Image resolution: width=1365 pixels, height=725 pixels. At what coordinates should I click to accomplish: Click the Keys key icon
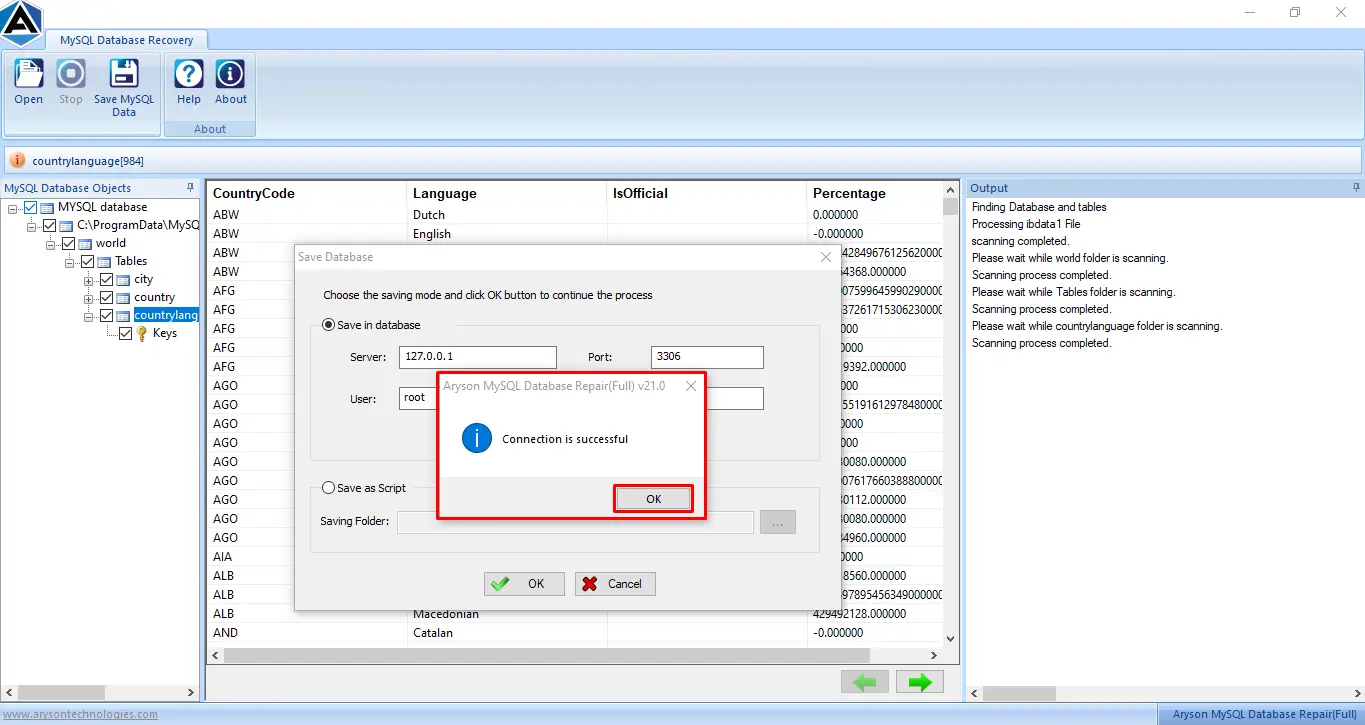click(142, 334)
